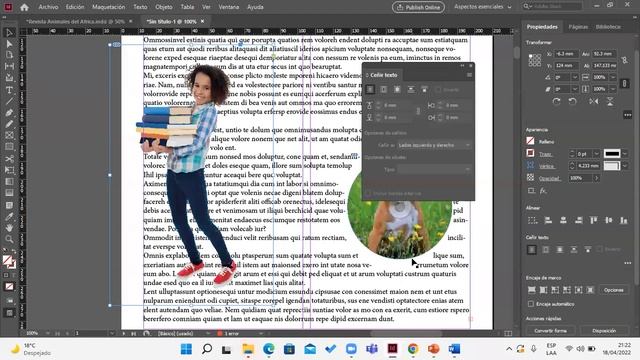The image size is (640, 360).
Task: Open the Maquetación menu
Action: [x=109, y=7]
